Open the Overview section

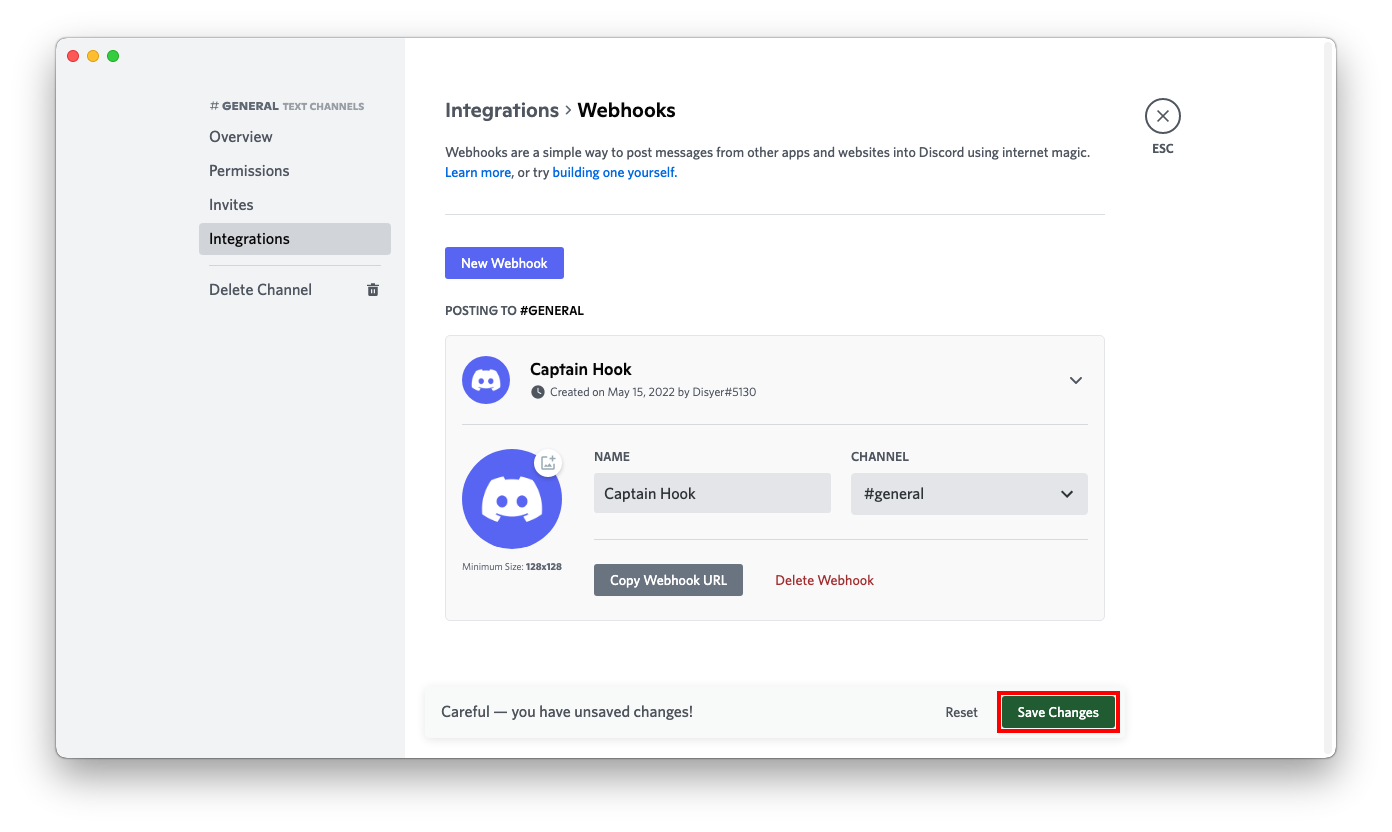pos(240,136)
